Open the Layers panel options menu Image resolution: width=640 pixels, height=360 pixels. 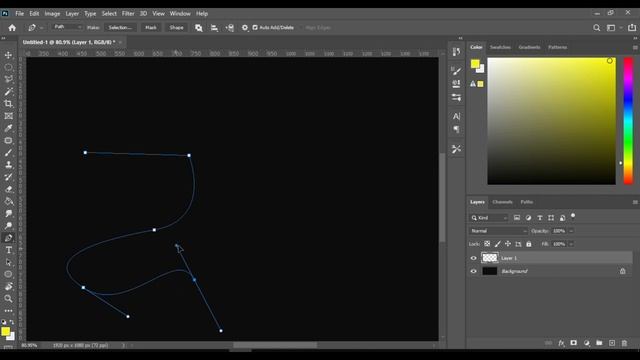coord(635,202)
